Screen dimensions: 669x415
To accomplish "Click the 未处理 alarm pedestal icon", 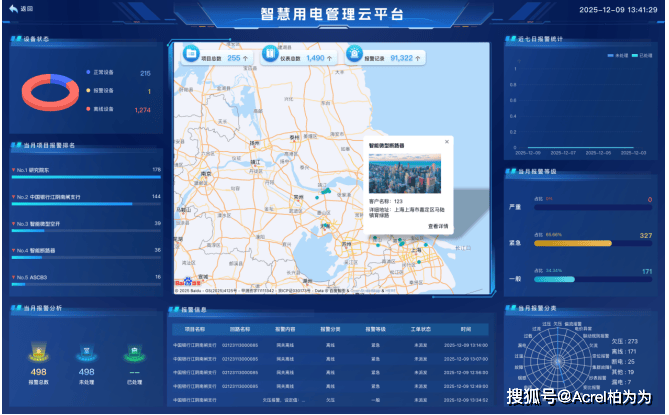I will [x=87, y=352].
